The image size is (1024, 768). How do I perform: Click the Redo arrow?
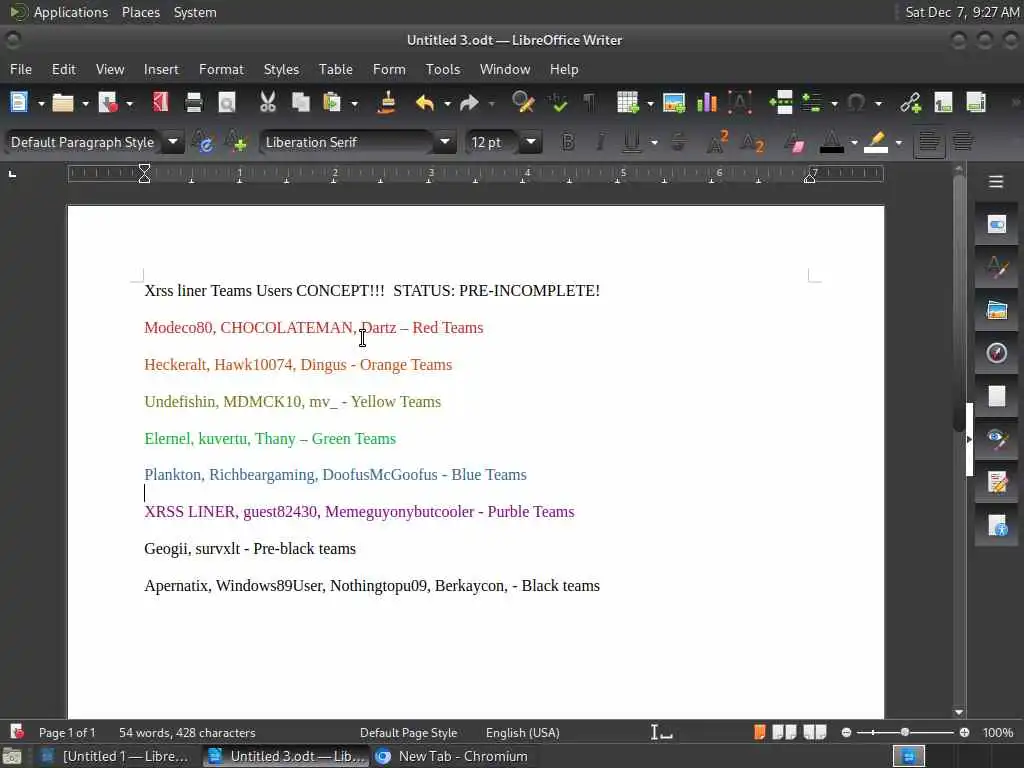(x=469, y=103)
